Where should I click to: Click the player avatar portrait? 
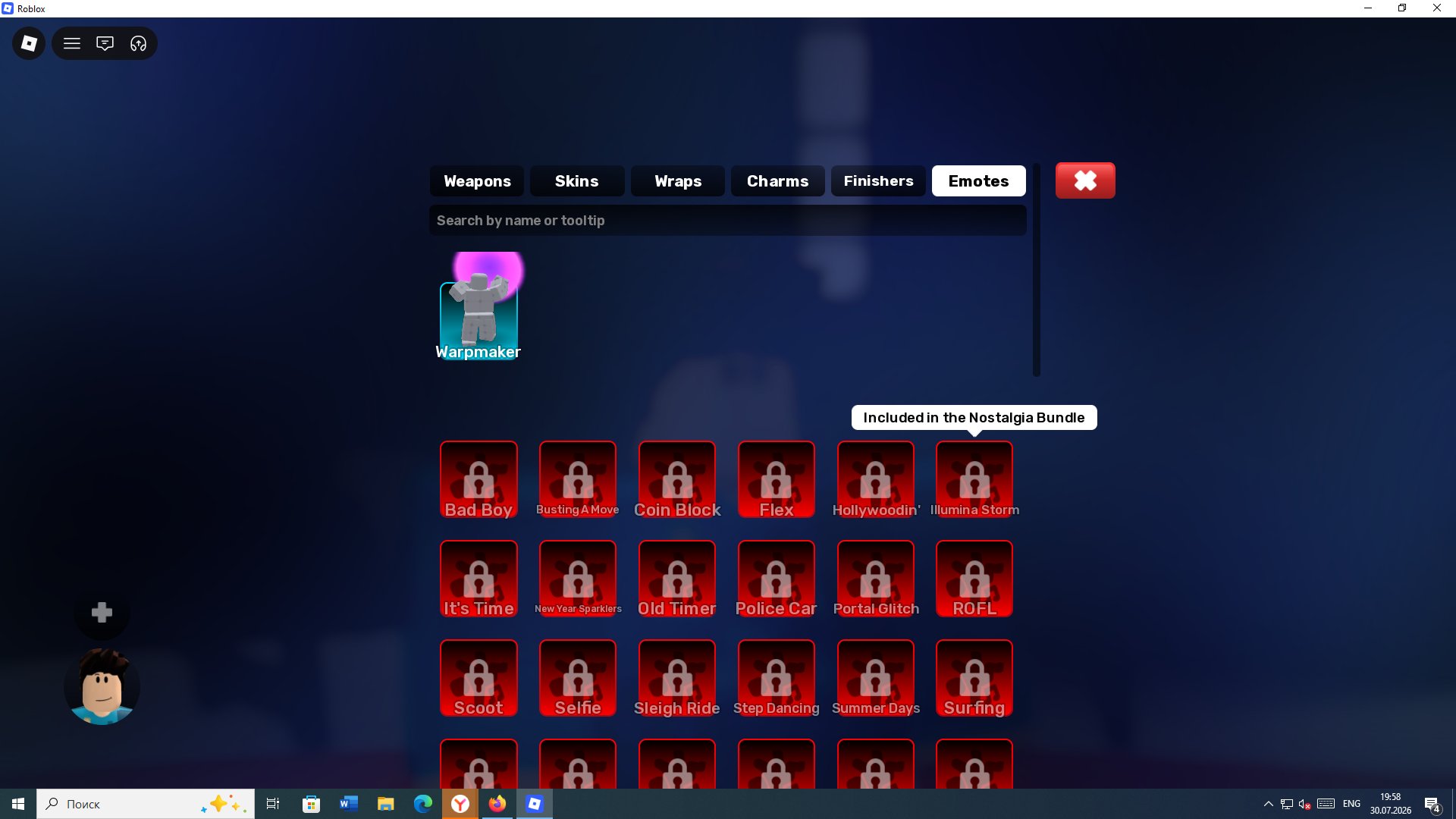coord(102,686)
